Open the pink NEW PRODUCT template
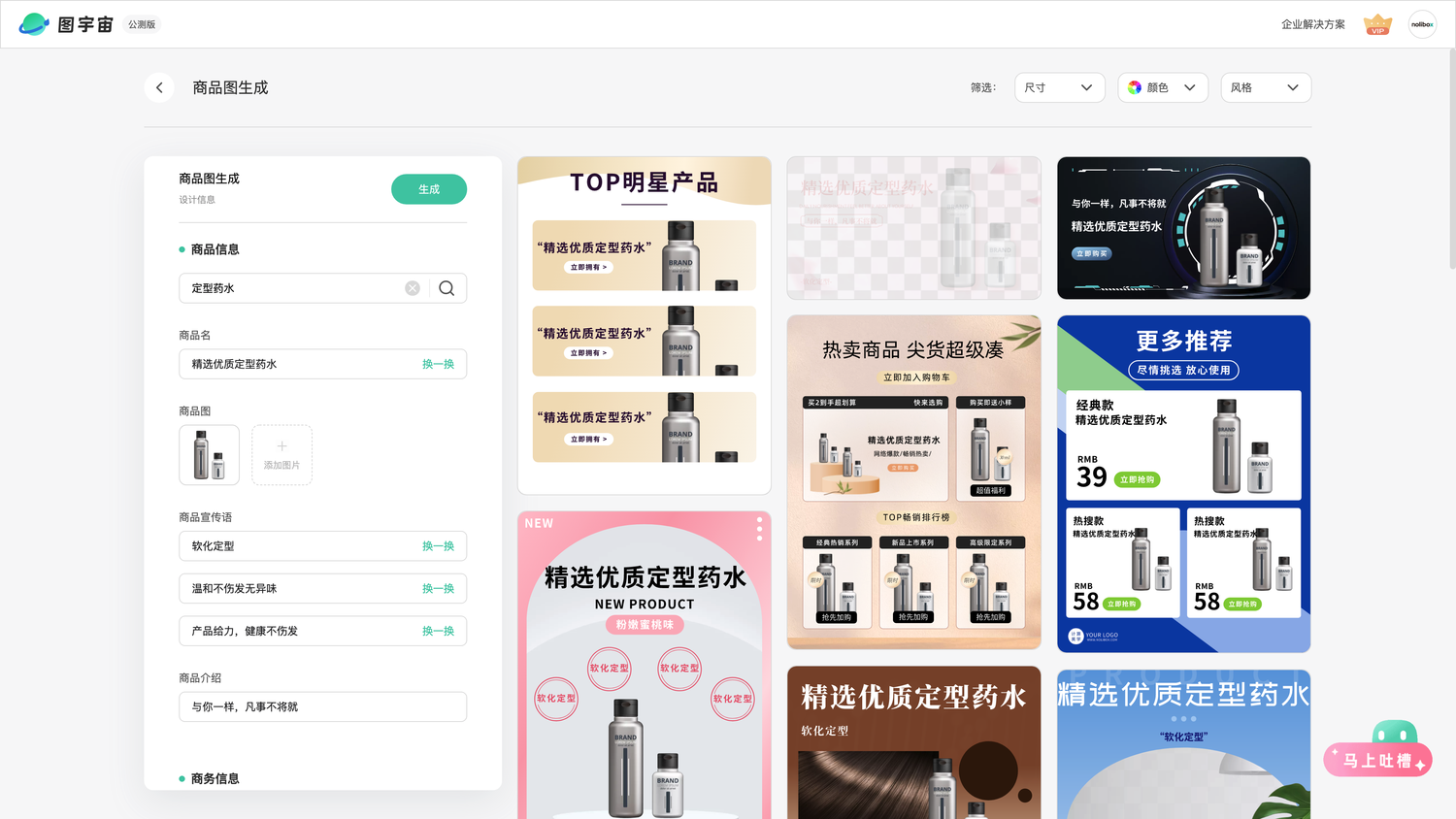 [645, 666]
